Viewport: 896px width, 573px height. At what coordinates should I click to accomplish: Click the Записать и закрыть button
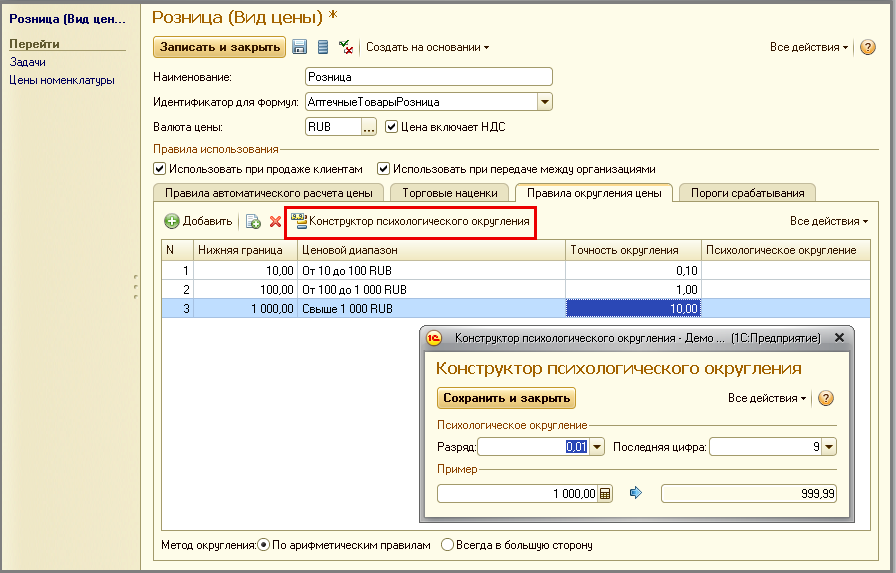click(219, 47)
